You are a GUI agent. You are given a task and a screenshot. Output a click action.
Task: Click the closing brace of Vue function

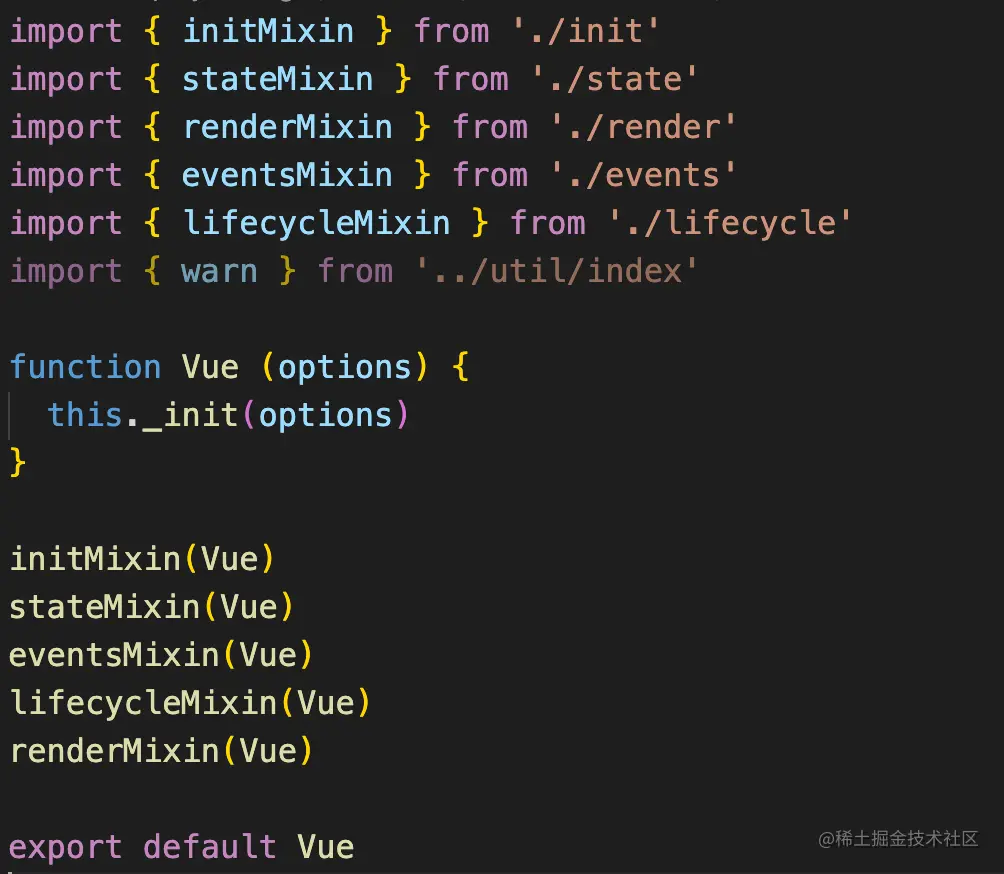tap(17, 463)
